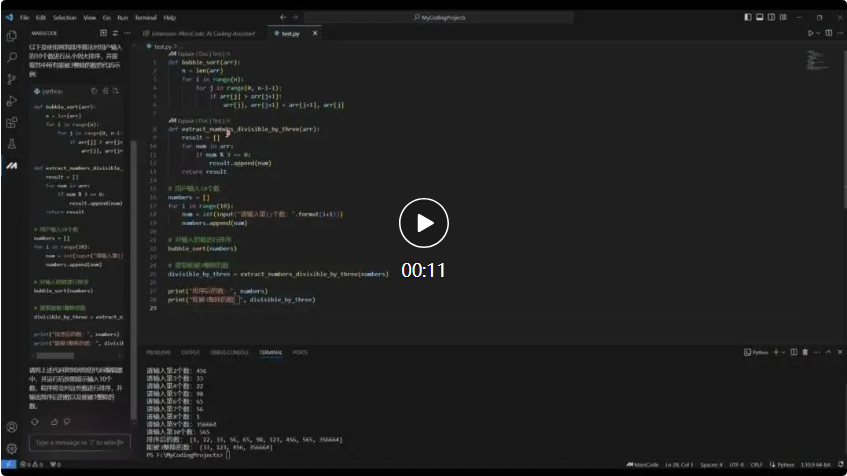Open the Explorer view in activity bar

(x=11, y=38)
